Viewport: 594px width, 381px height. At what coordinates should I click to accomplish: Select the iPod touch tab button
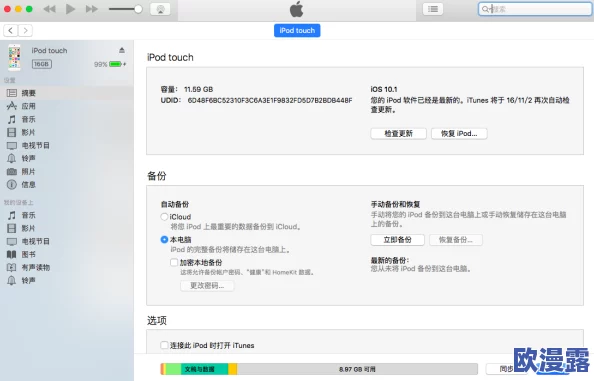pos(297,30)
